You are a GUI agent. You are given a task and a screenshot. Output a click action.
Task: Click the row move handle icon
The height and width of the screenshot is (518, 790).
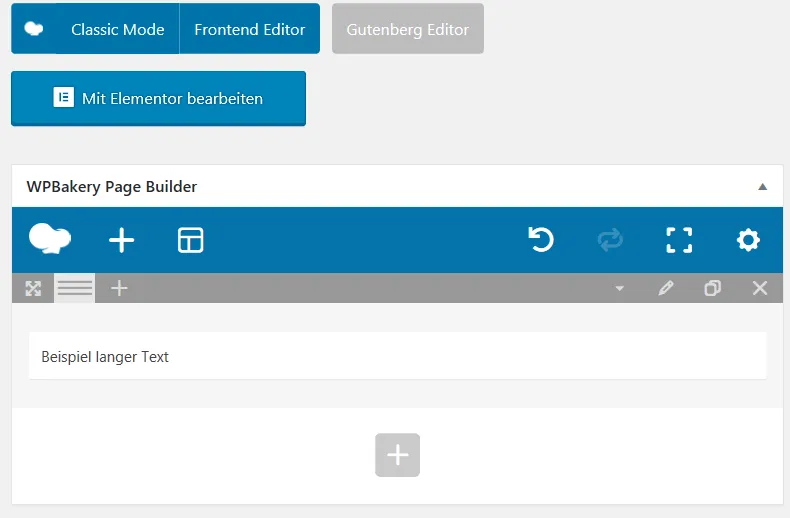33,288
